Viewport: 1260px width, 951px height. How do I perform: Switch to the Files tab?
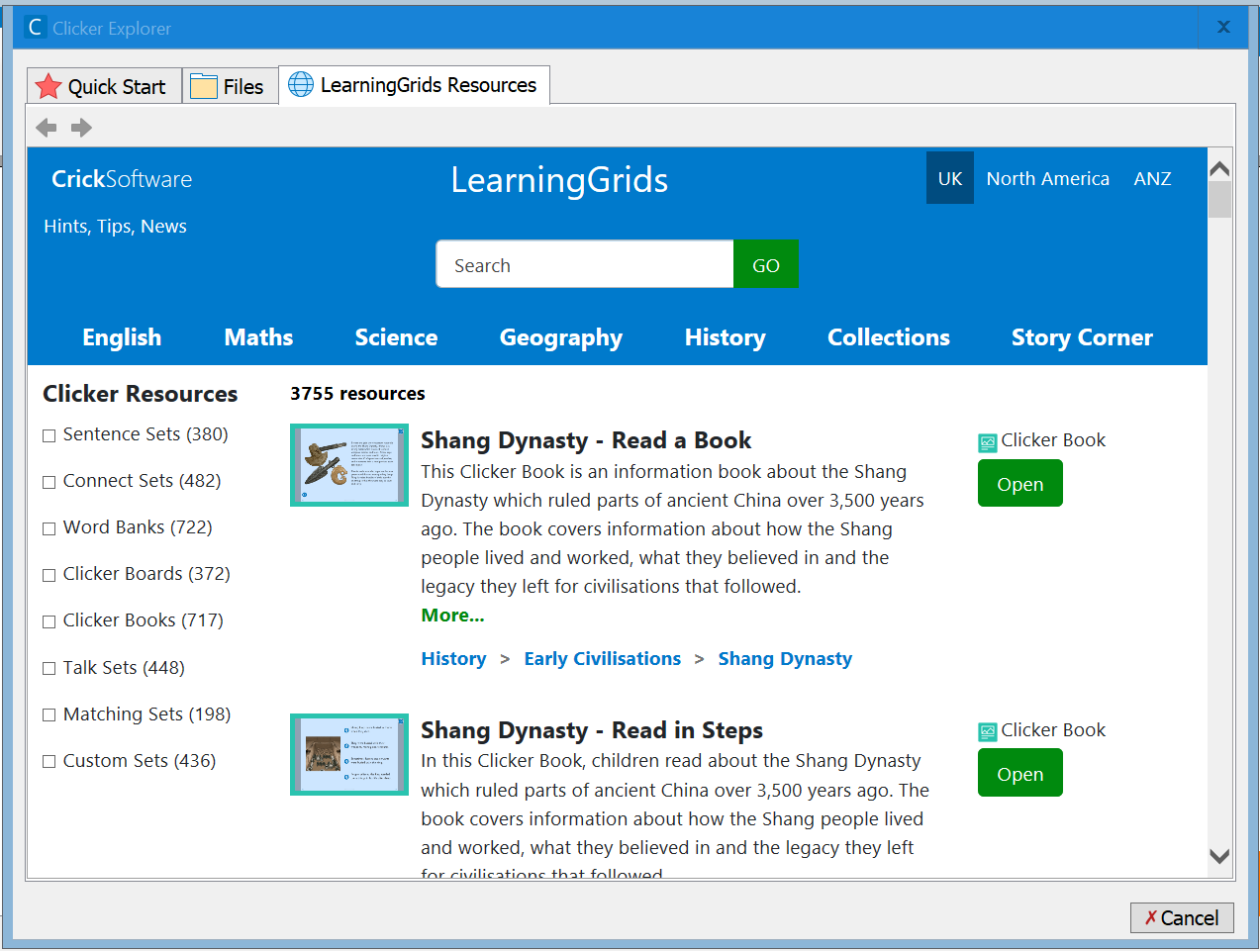[229, 87]
